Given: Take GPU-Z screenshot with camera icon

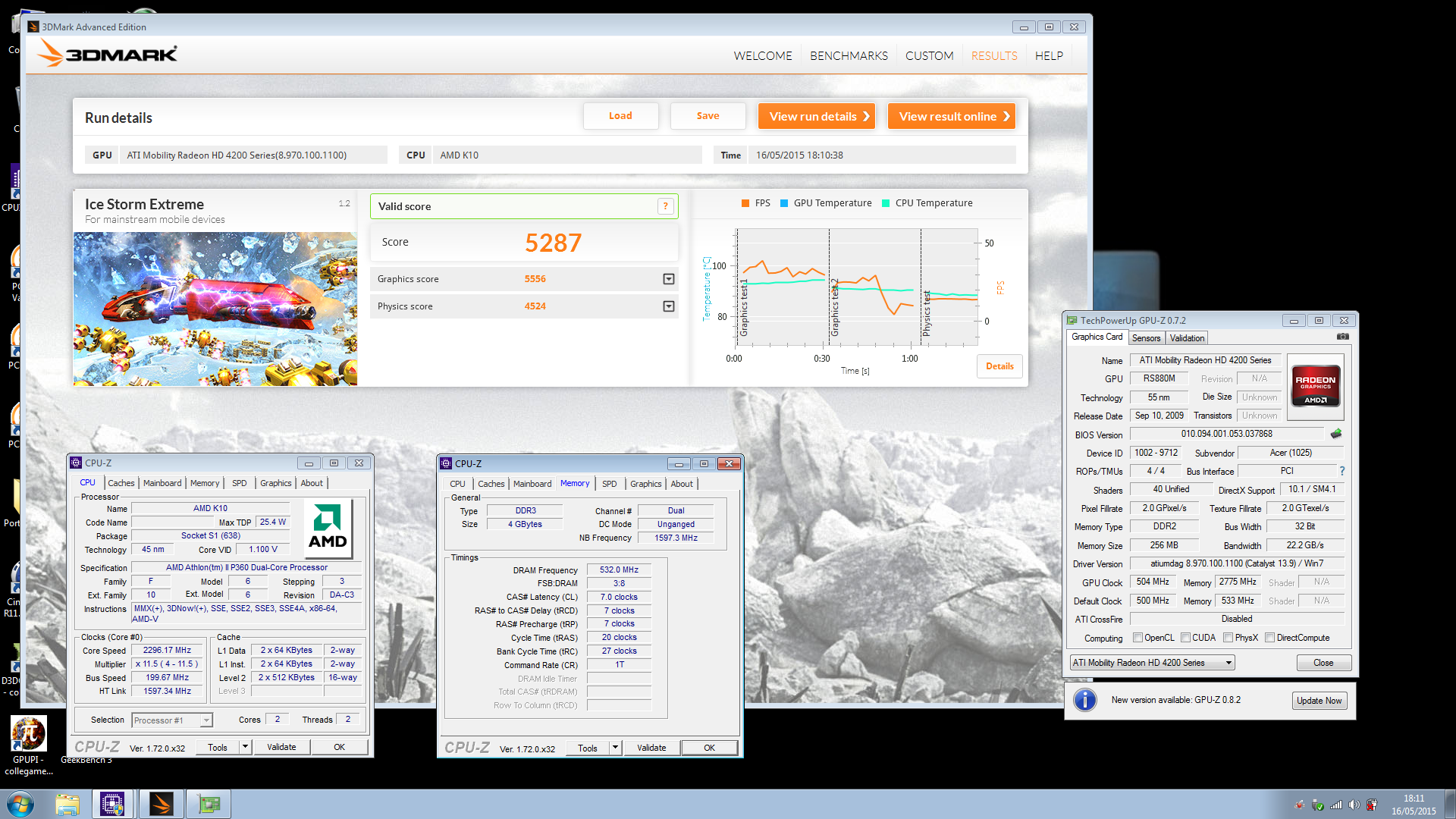Looking at the screenshot, I should tap(1342, 337).
